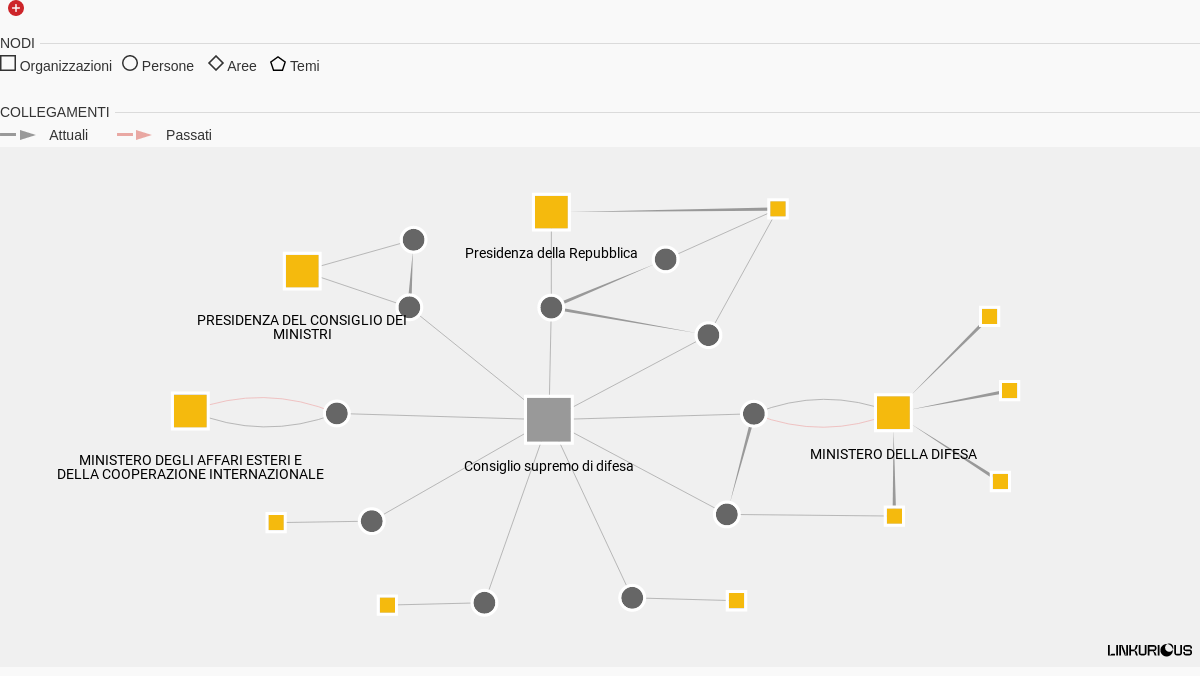This screenshot has height=676, width=1200.
Task: Click the grey Attuali arrow legend icon
Action: tap(18, 134)
